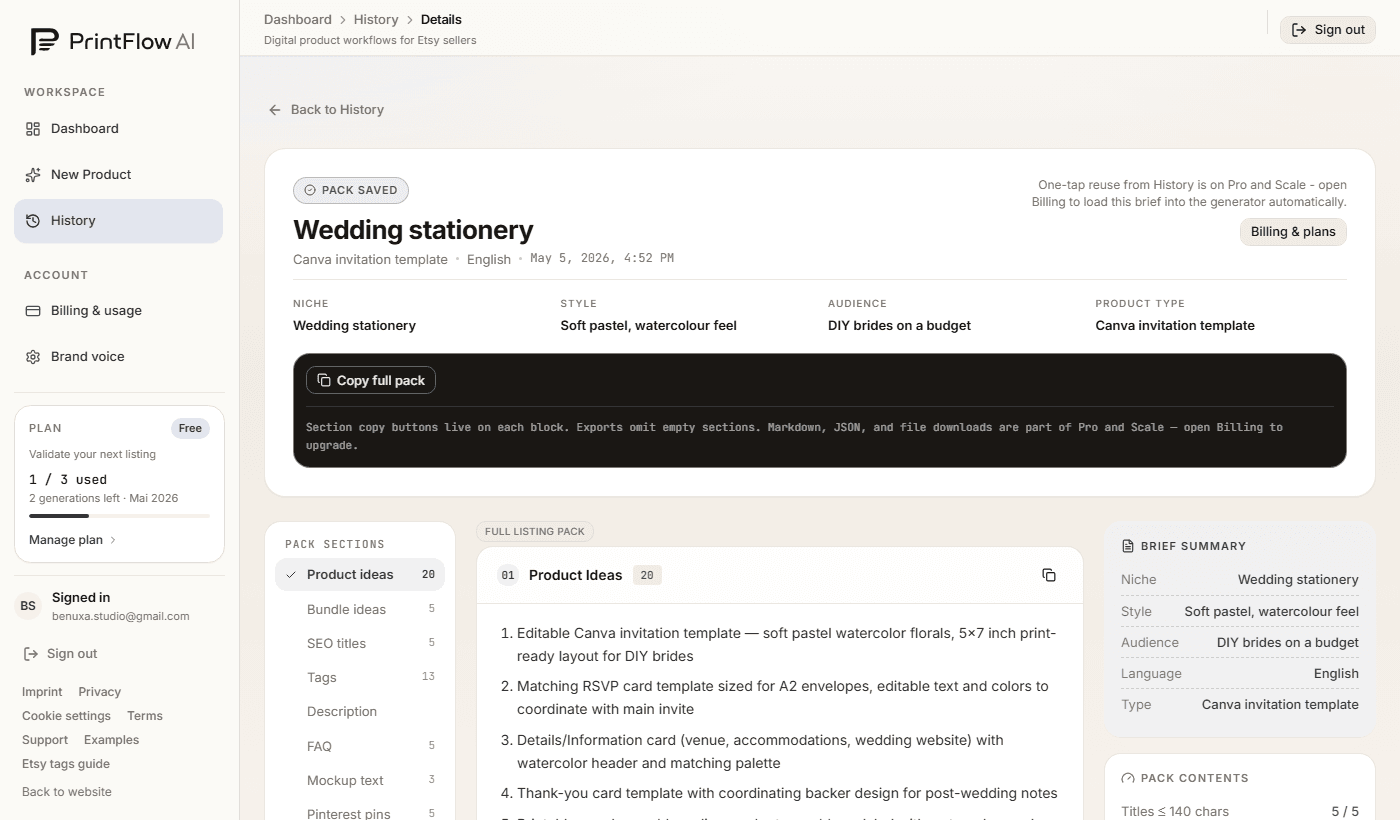The image size is (1400, 820).
Task: Click the Billing card icon
Action: click(33, 311)
